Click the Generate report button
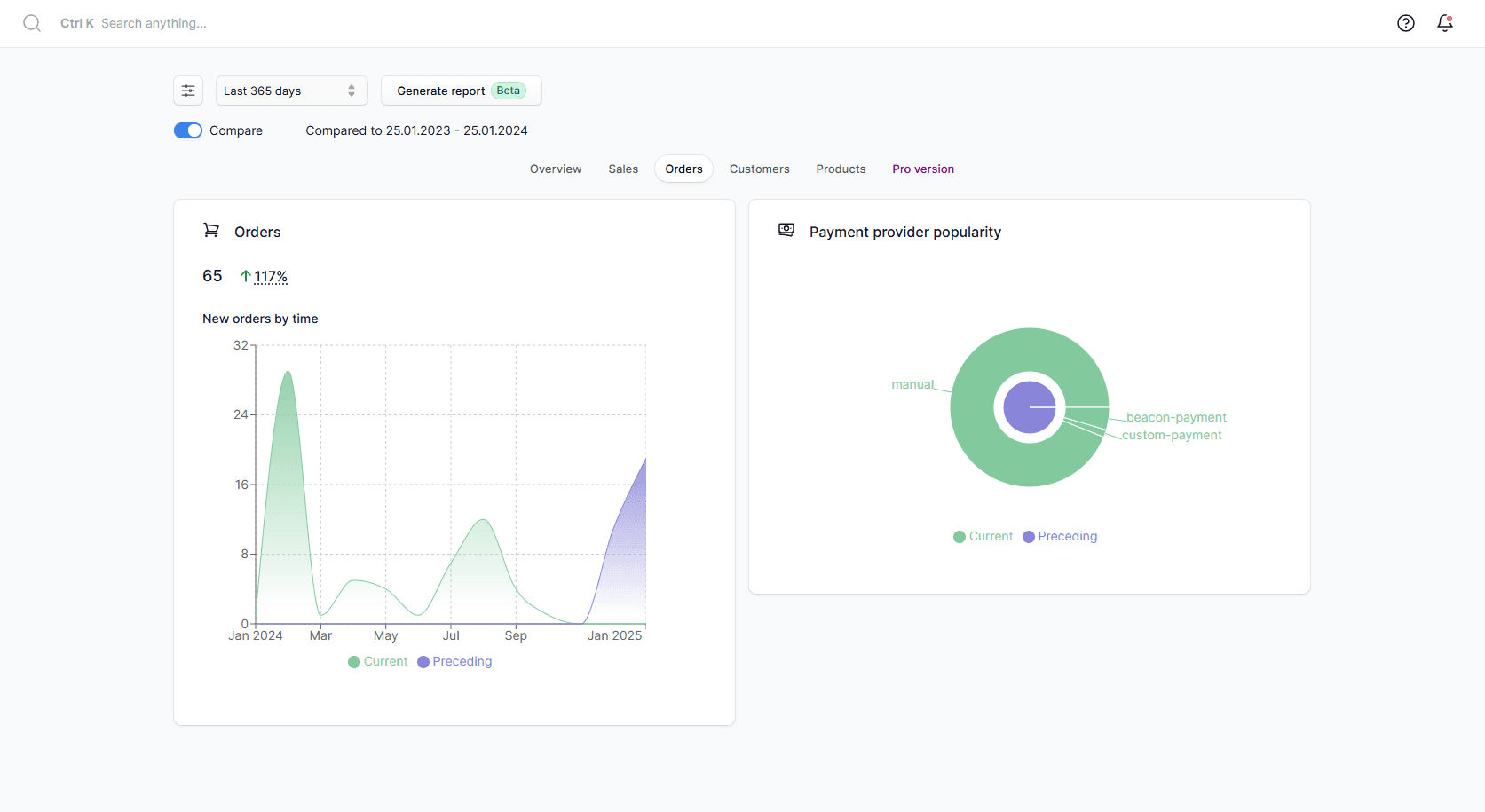 pyautogui.click(x=441, y=91)
